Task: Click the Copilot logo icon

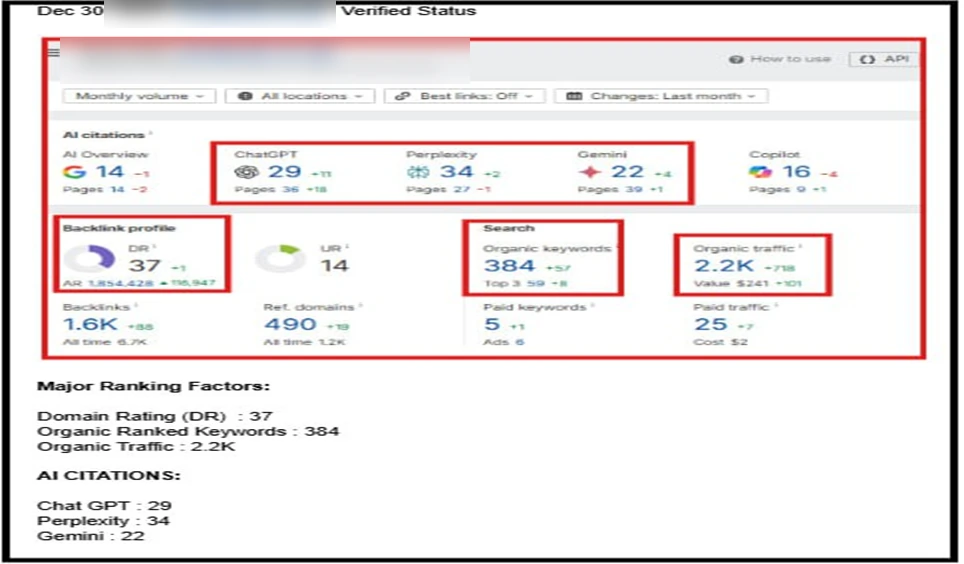Action: [761, 172]
